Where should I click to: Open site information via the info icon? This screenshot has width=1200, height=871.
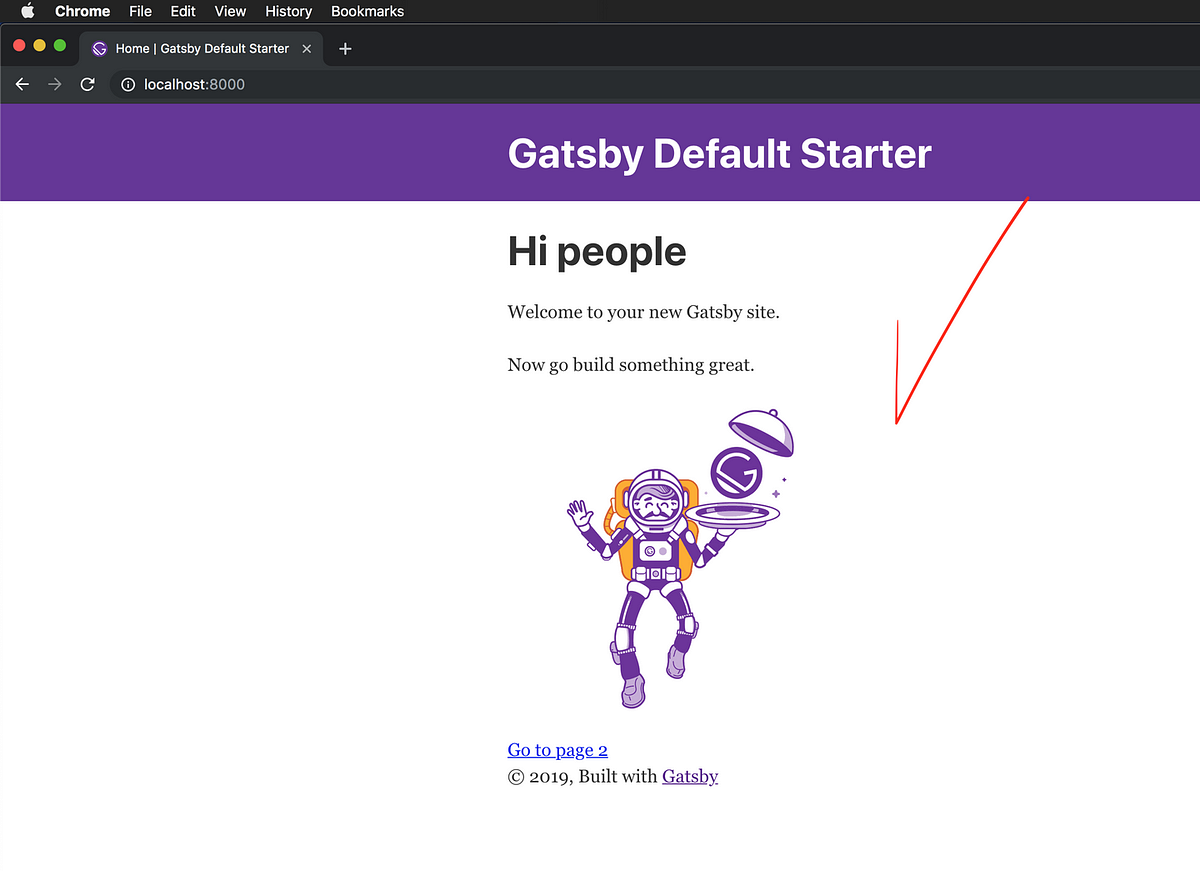tap(127, 84)
